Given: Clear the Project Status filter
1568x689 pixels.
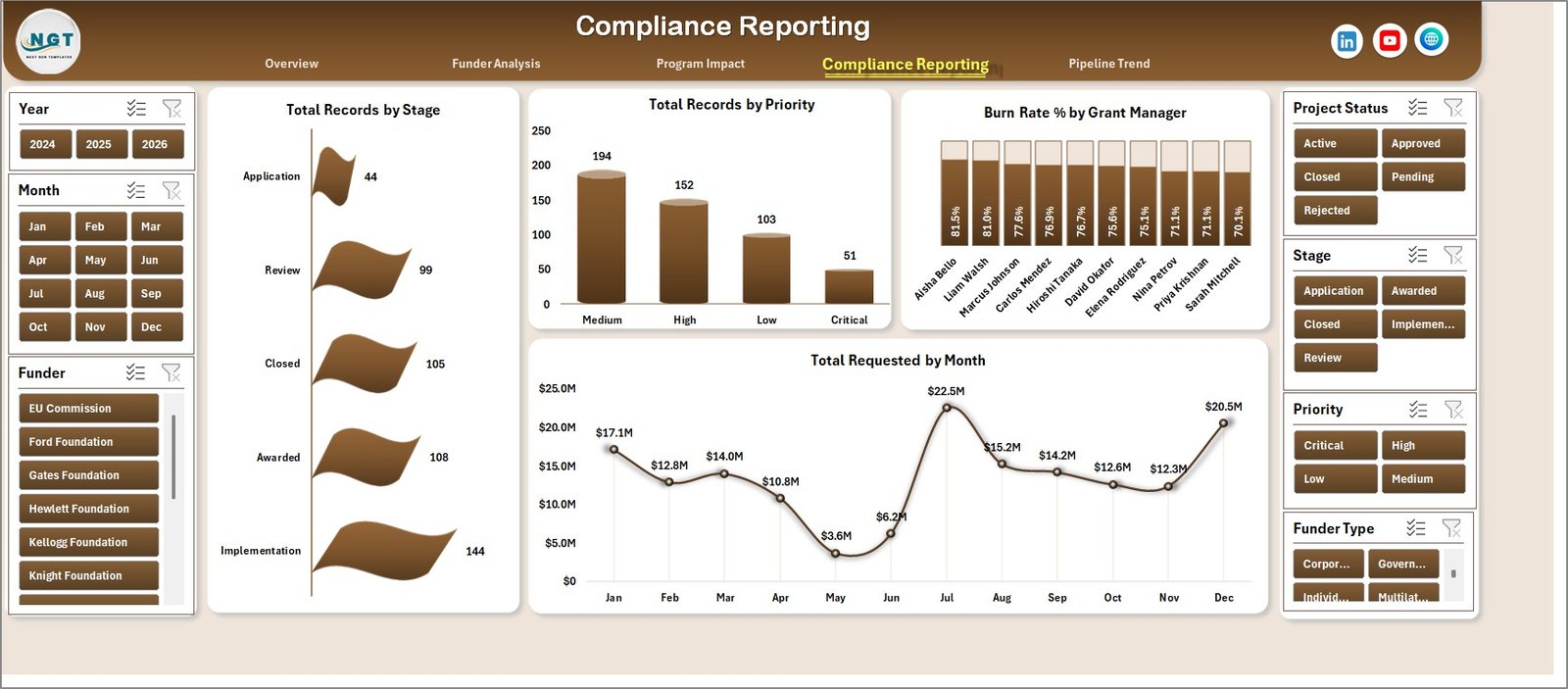Looking at the screenshot, I should tap(1453, 108).
